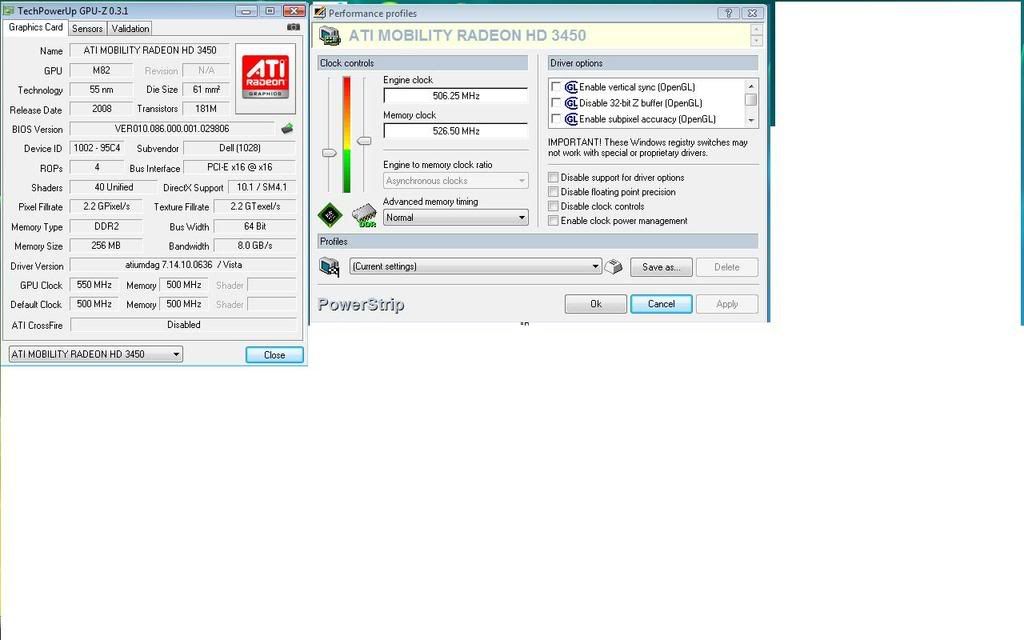
Task: Tick Enable subpixel accuracy (OpenGL)
Action: point(556,119)
